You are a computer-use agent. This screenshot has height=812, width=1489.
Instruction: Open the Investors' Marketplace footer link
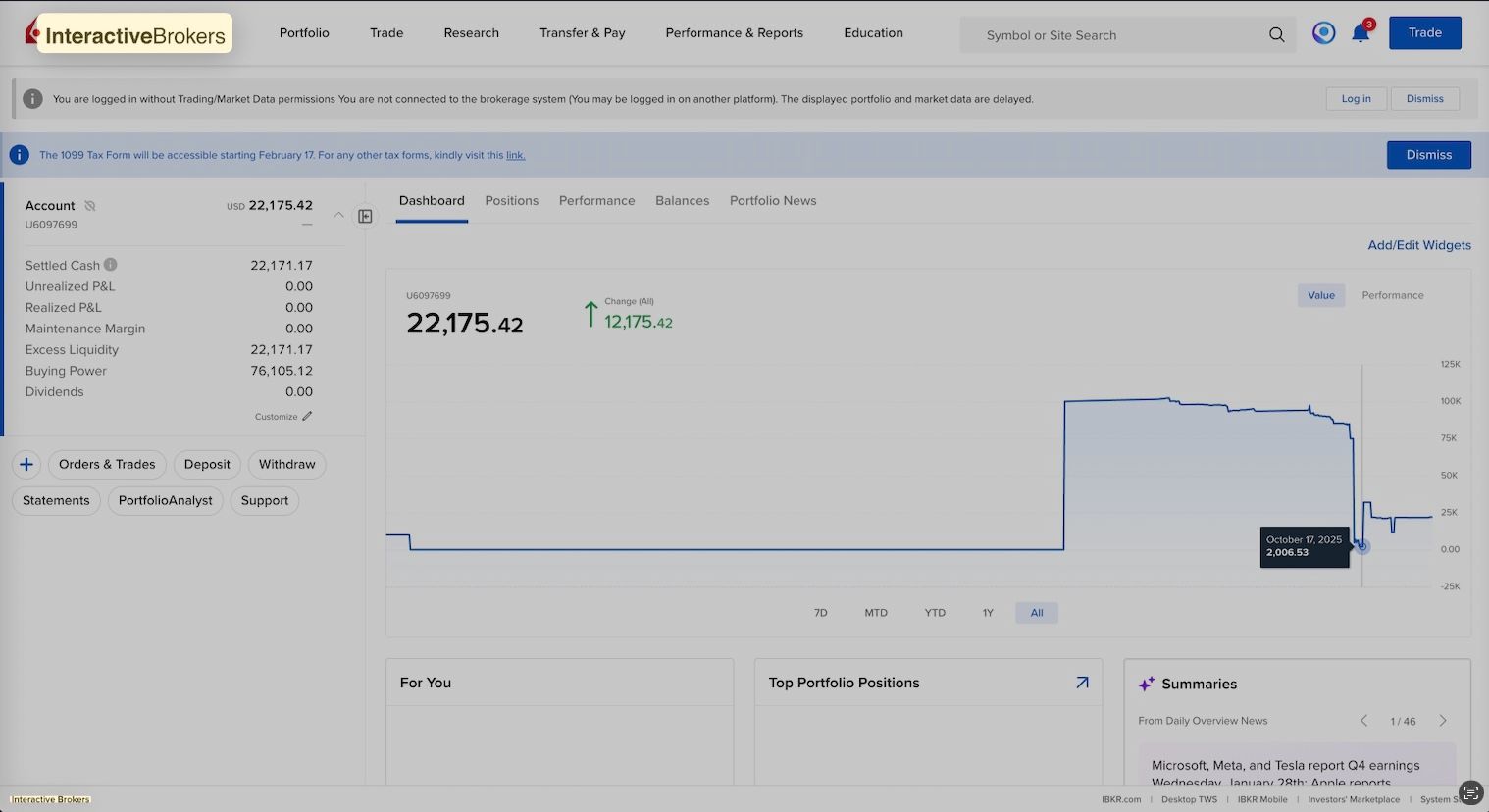1354,800
